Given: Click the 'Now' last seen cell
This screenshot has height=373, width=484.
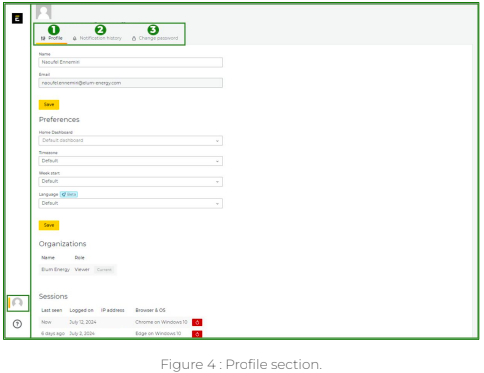Looking at the screenshot, I should pos(46,322).
